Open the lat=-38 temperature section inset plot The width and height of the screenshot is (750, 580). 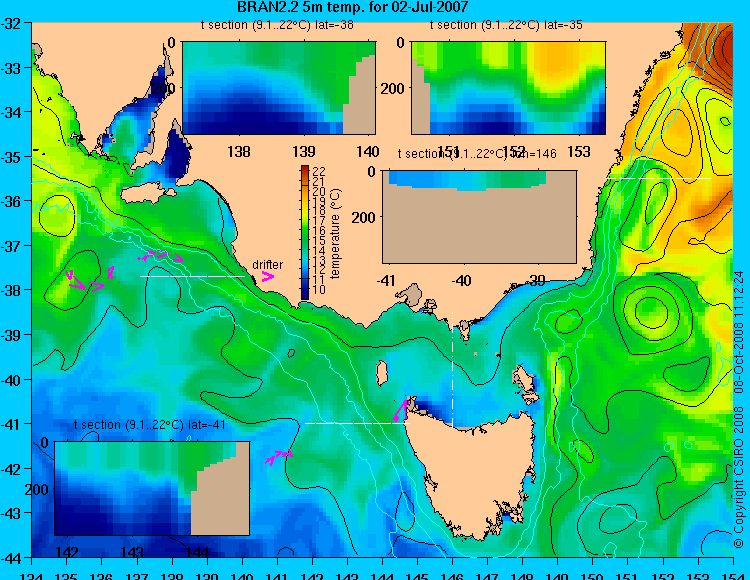coord(279,88)
